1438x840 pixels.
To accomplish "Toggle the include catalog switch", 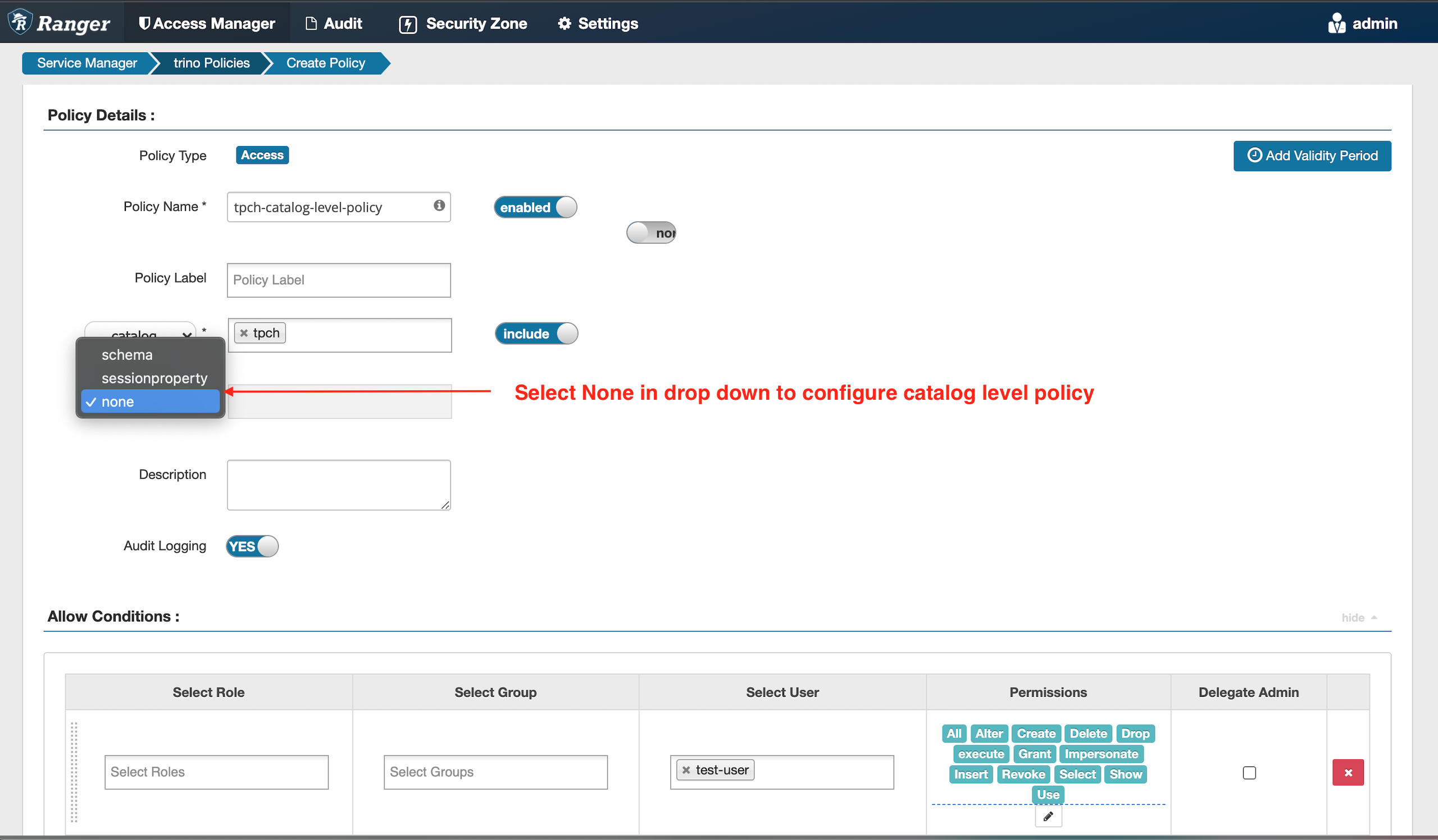I will click(x=536, y=334).
